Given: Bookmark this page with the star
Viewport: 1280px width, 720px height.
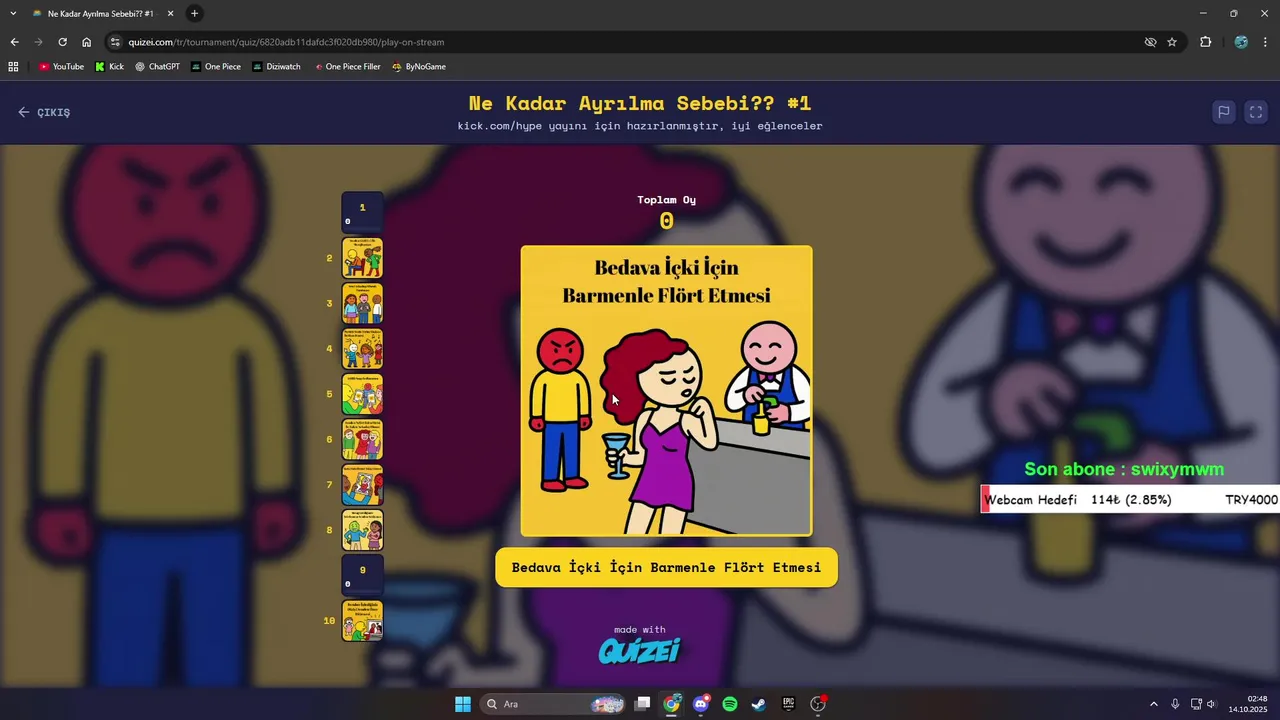Looking at the screenshot, I should pyautogui.click(x=1172, y=42).
